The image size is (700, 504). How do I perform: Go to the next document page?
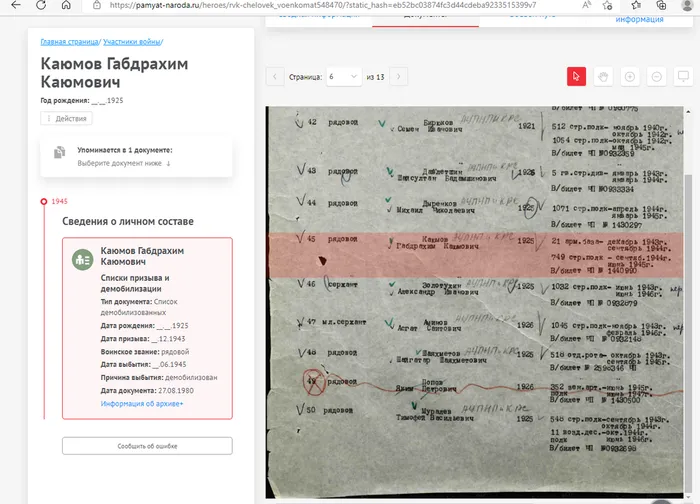399,76
